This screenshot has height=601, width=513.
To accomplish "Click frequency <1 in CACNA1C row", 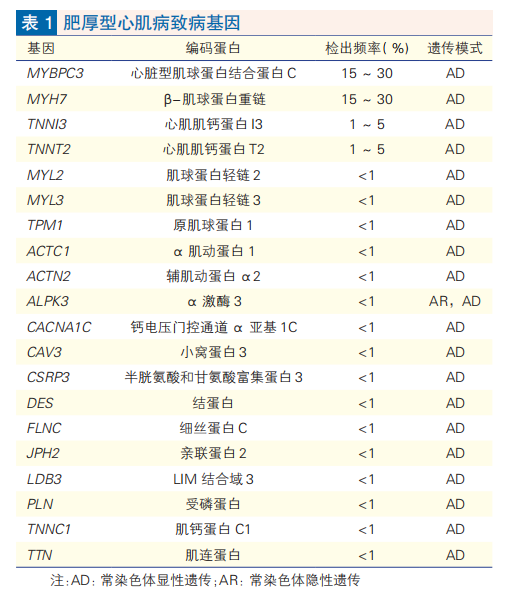I will pyautogui.click(x=366, y=327).
